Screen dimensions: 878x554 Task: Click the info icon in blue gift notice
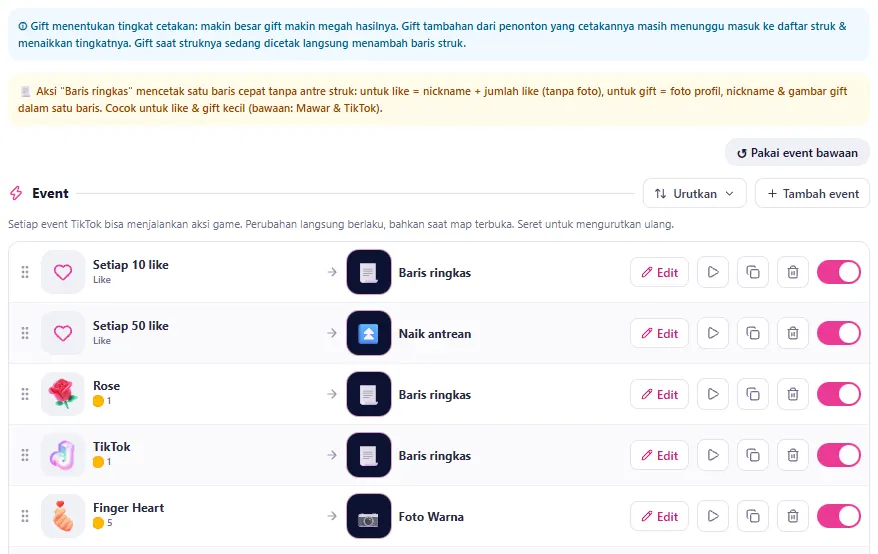pos(22,26)
